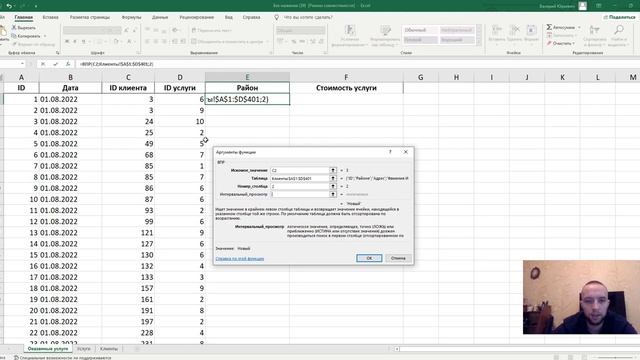Cancel formula entry with the X icon
Image resolution: width=640 pixels, height=360 pixels.
pyautogui.click(x=43, y=64)
